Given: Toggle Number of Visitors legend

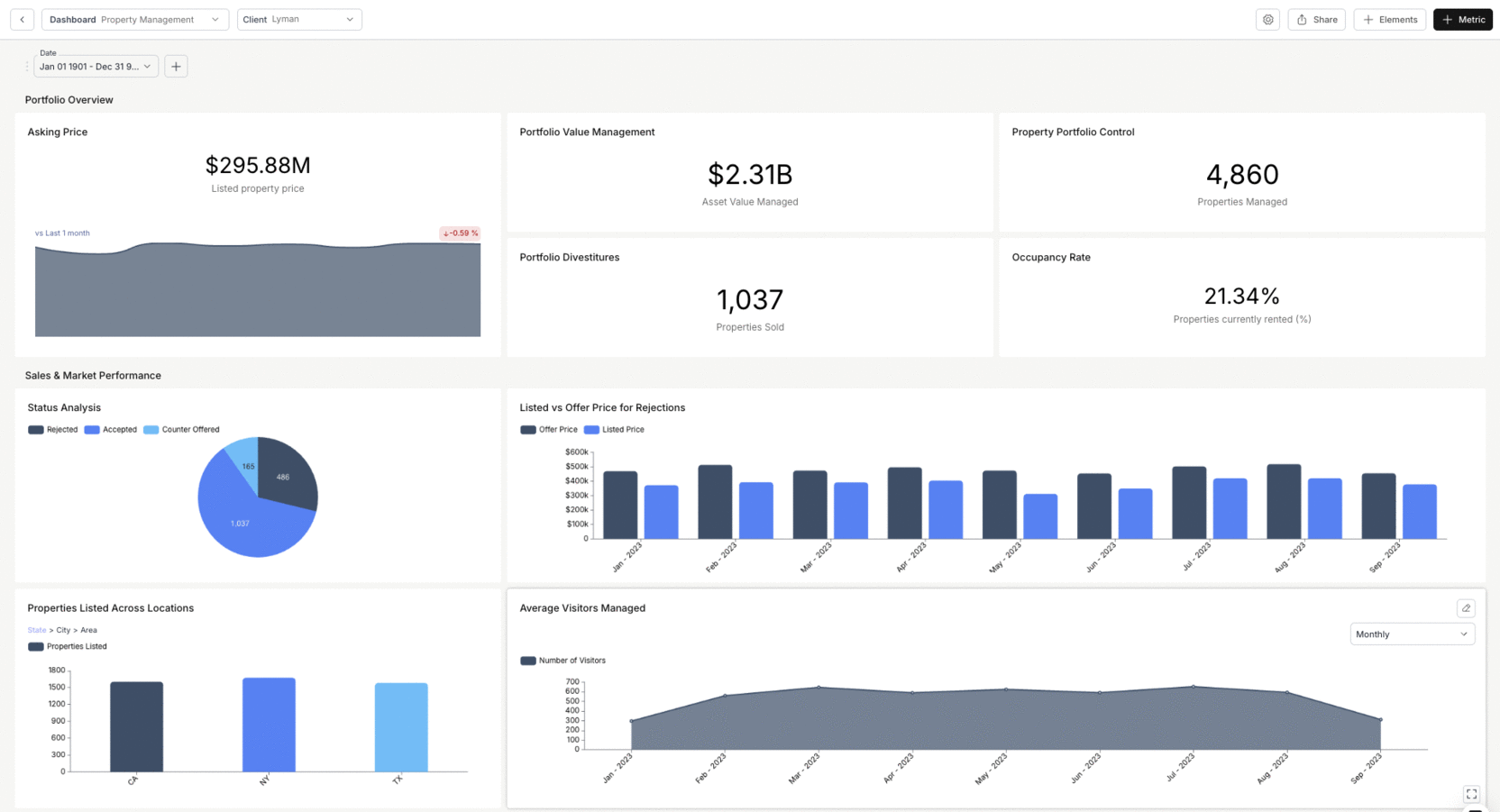Looking at the screenshot, I should point(562,660).
